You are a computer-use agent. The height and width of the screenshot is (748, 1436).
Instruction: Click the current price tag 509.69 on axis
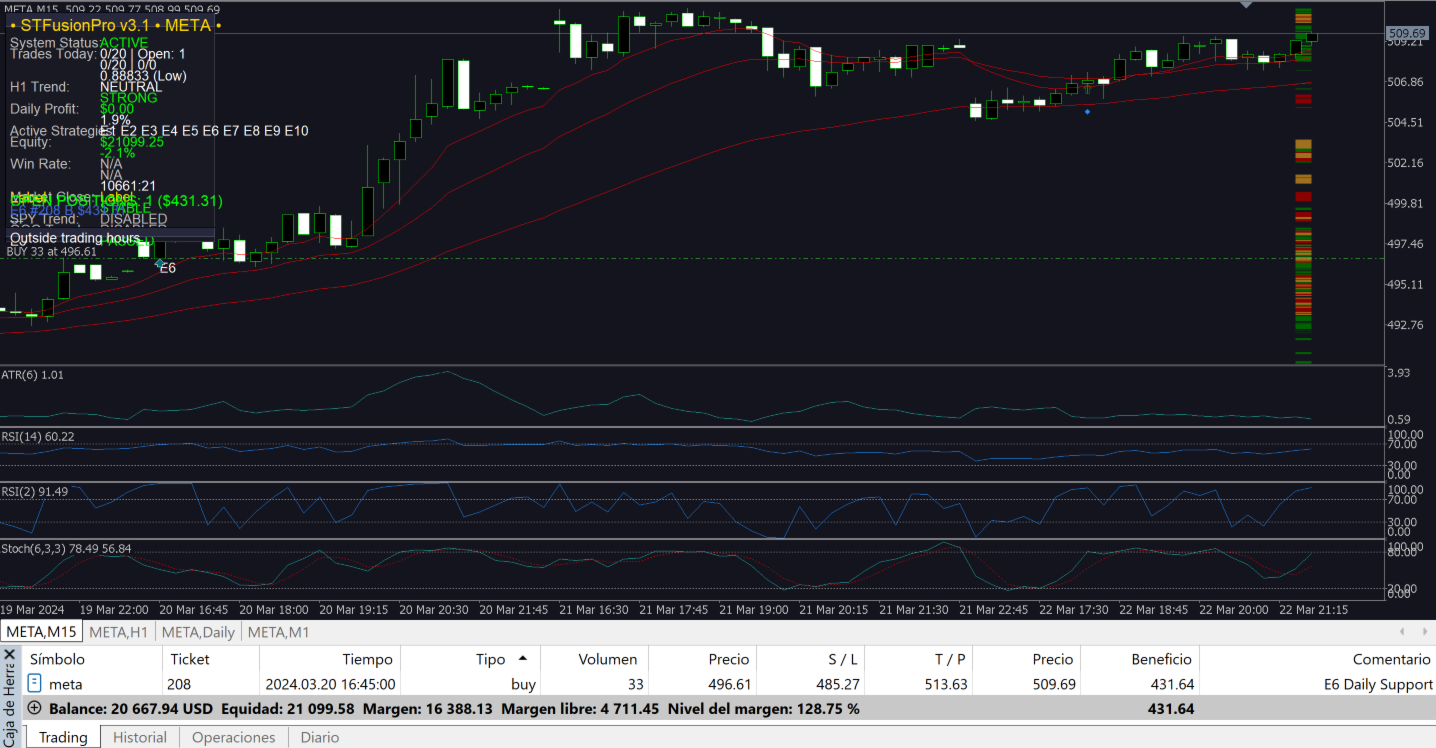(1406, 34)
